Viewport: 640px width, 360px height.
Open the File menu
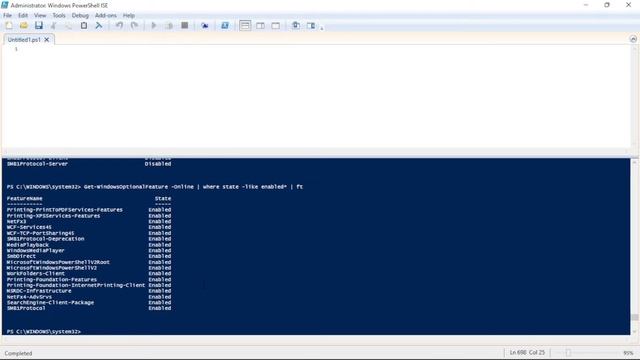[7, 15]
